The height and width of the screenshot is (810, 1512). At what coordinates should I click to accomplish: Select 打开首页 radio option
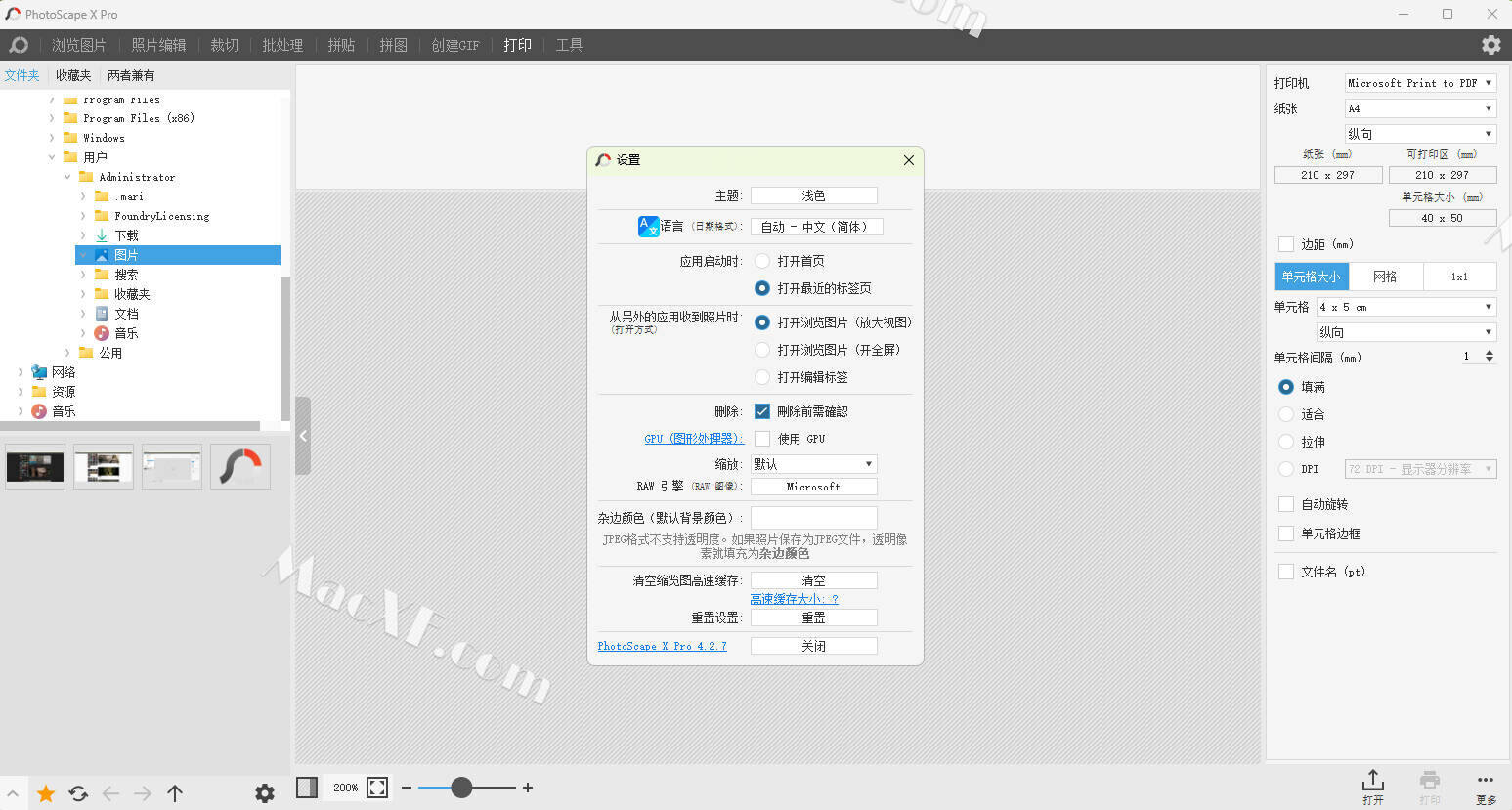[x=762, y=261]
